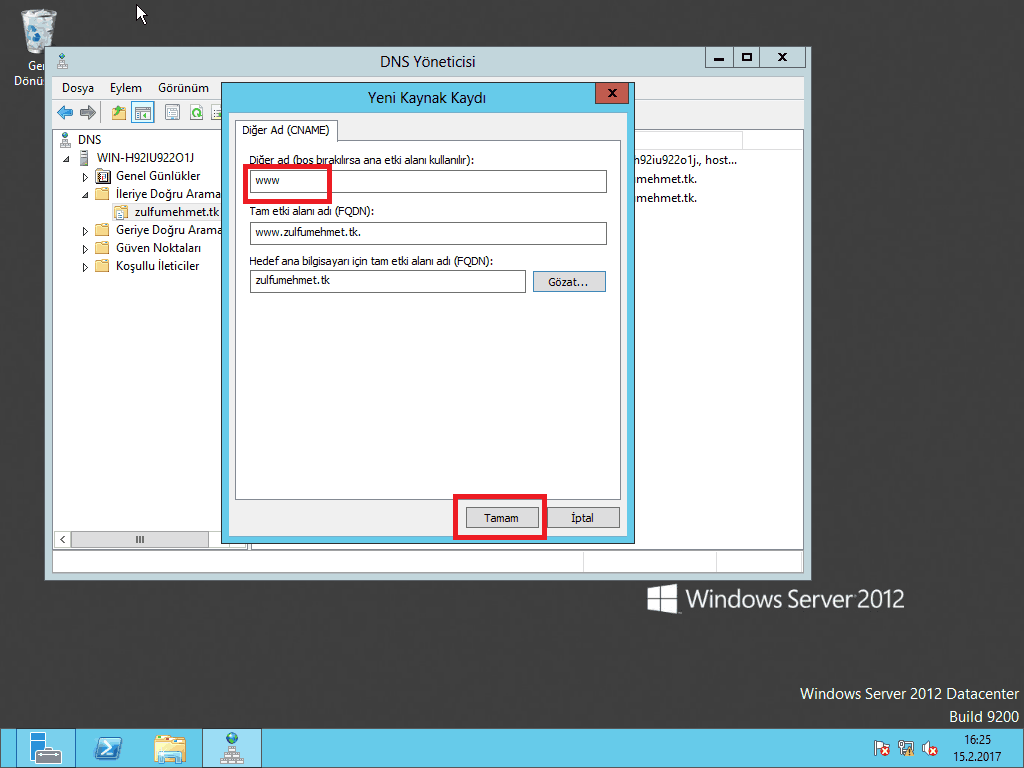The height and width of the screenshot is (768, 1024).
Task: Click the Gözat... browse button
Action: [x=569, y=282]
